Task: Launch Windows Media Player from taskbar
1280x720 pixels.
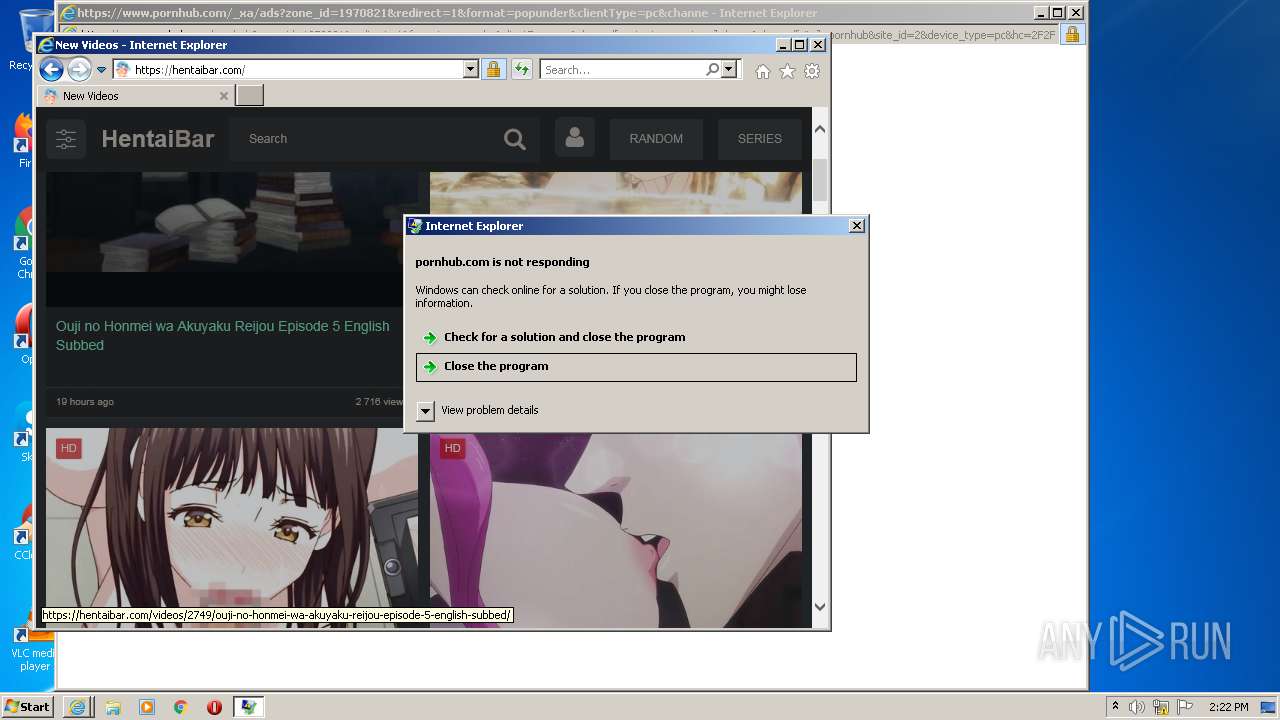Action: [x=147, y=707]
